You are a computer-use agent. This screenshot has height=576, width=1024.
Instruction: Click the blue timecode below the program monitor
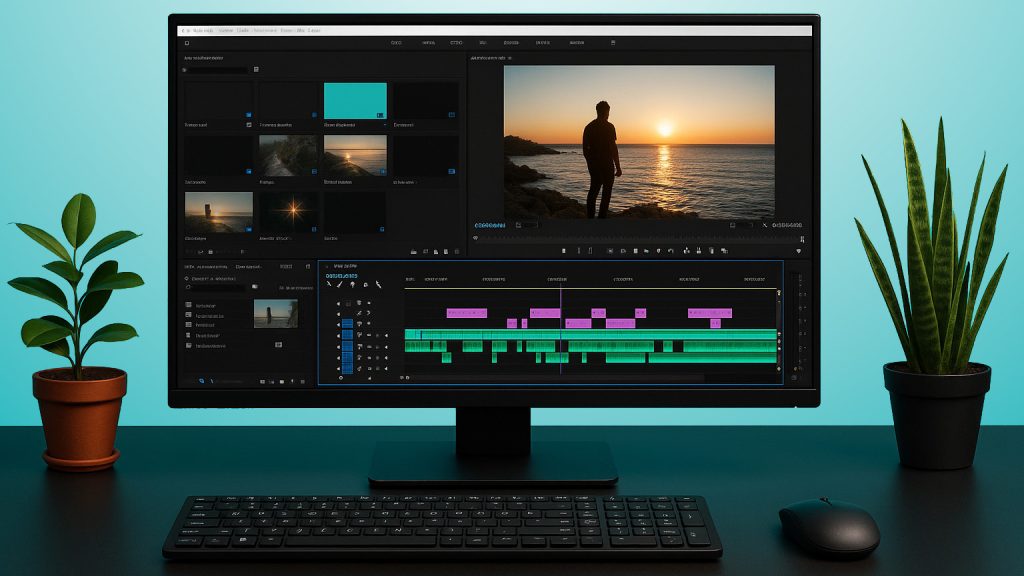pos(490,226)
